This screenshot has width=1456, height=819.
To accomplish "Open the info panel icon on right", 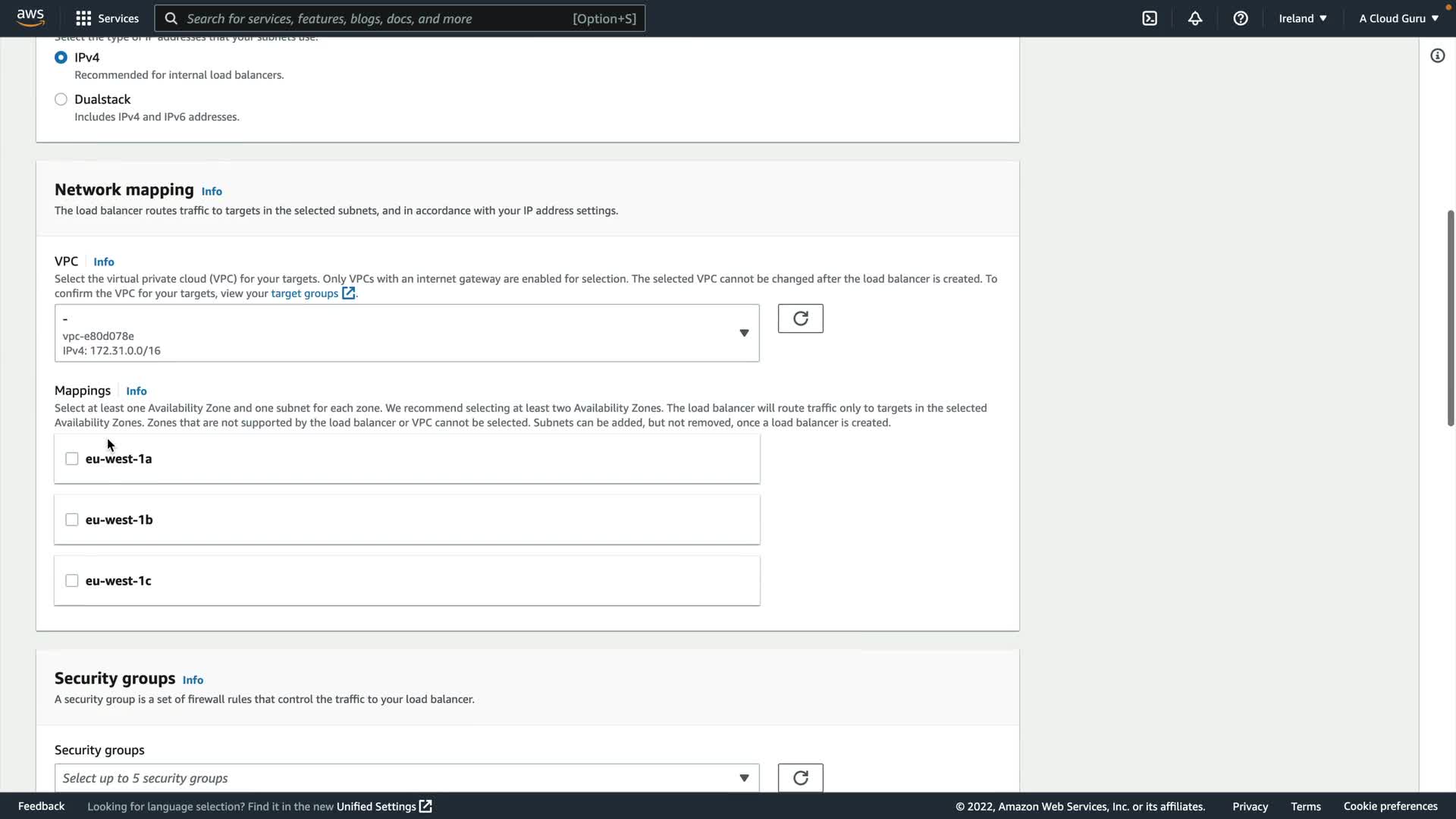I will [1437, 55].
